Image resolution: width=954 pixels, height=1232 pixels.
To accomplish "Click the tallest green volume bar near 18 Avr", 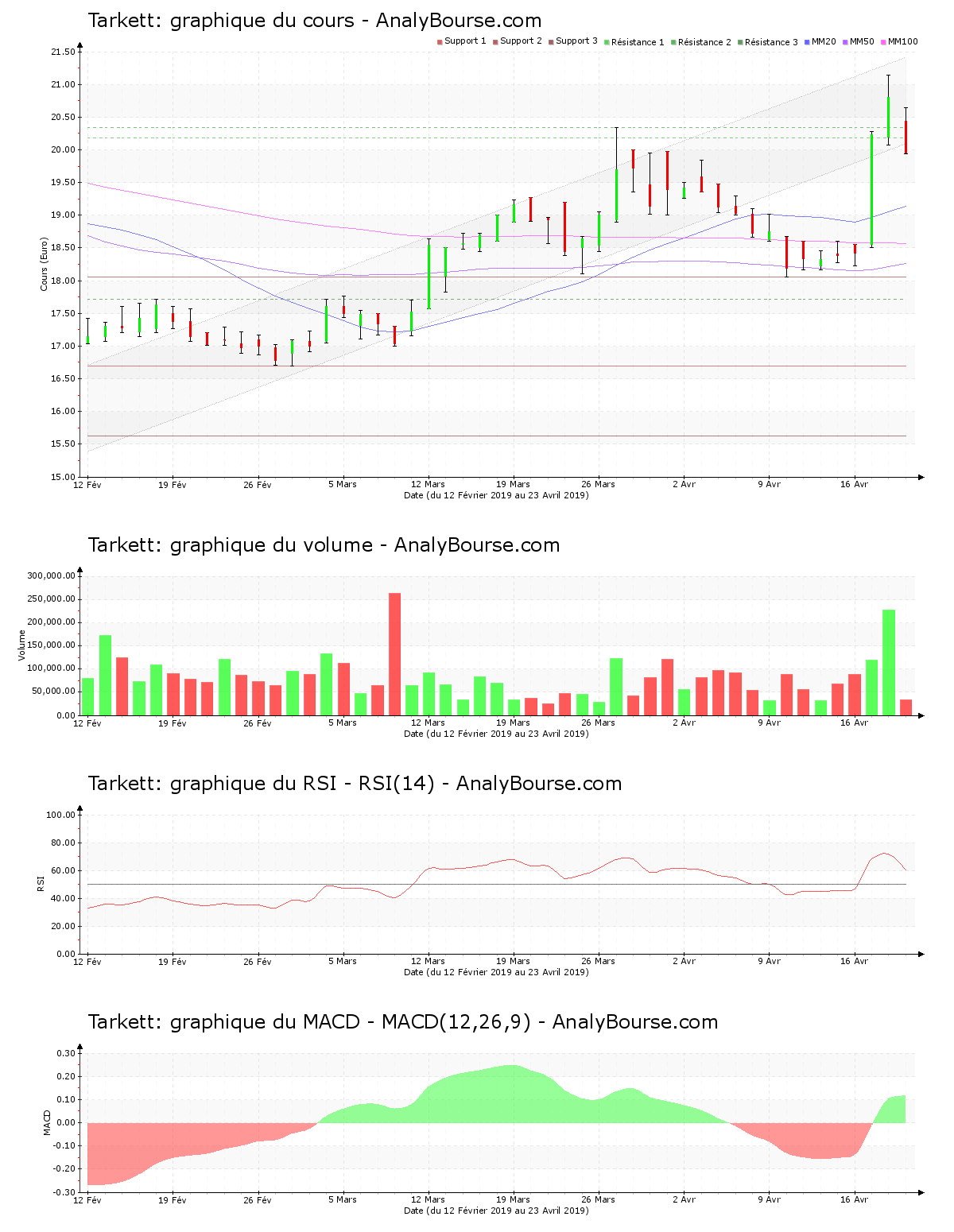I will coord(889,663).
